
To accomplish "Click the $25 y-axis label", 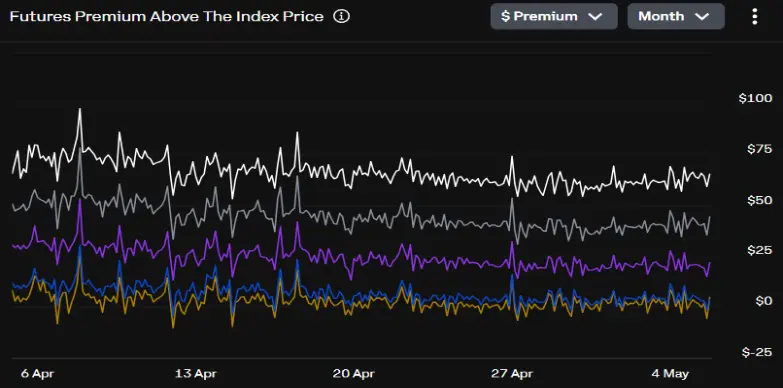I will pos(759,250).
